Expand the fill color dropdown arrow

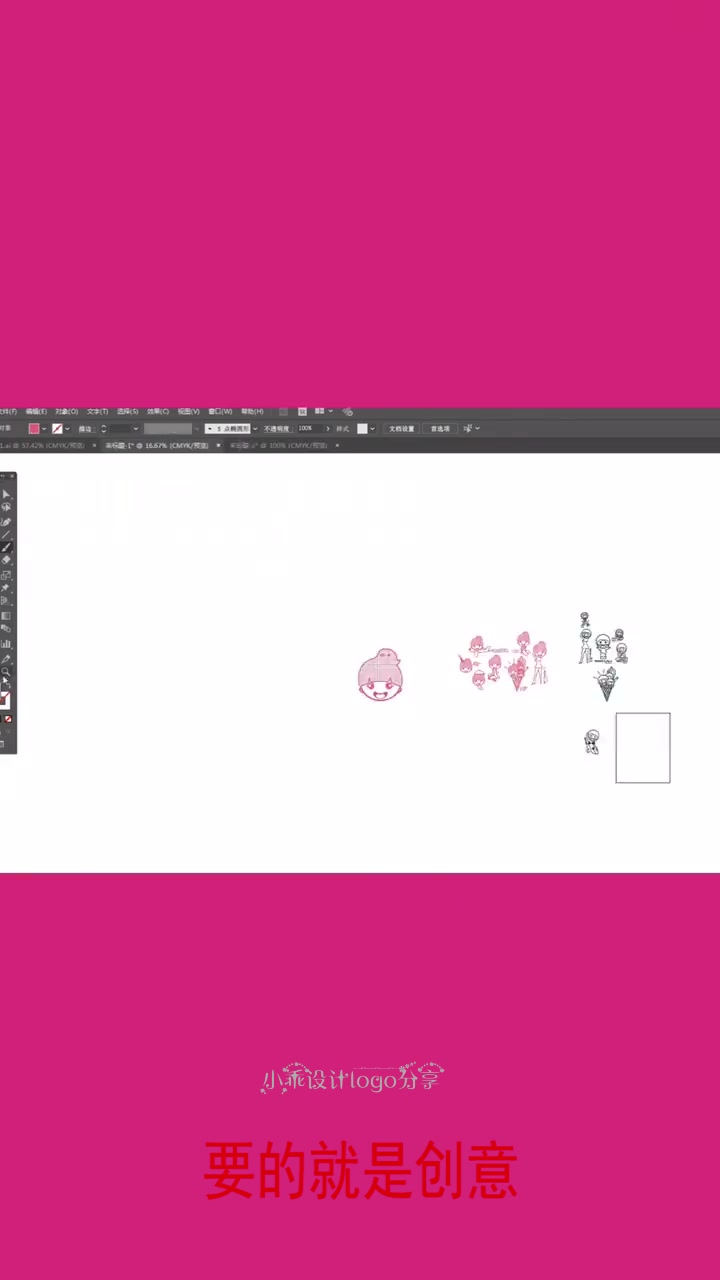[x=45, y=429]
